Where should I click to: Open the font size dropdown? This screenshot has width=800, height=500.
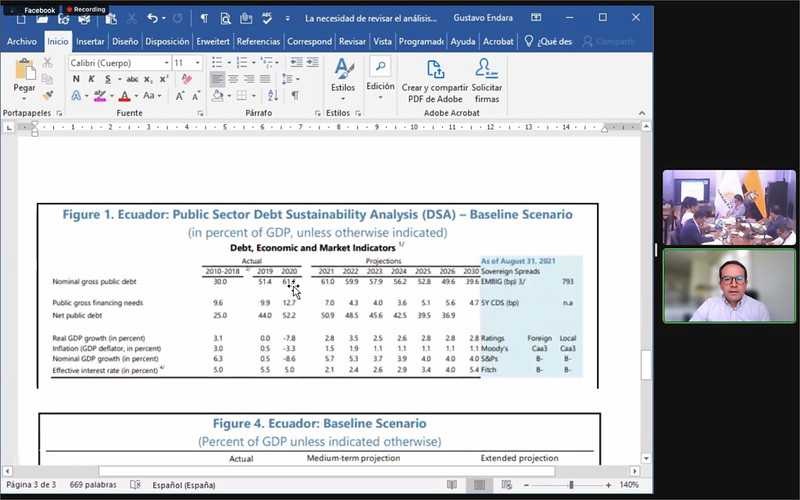coord(197,62)
